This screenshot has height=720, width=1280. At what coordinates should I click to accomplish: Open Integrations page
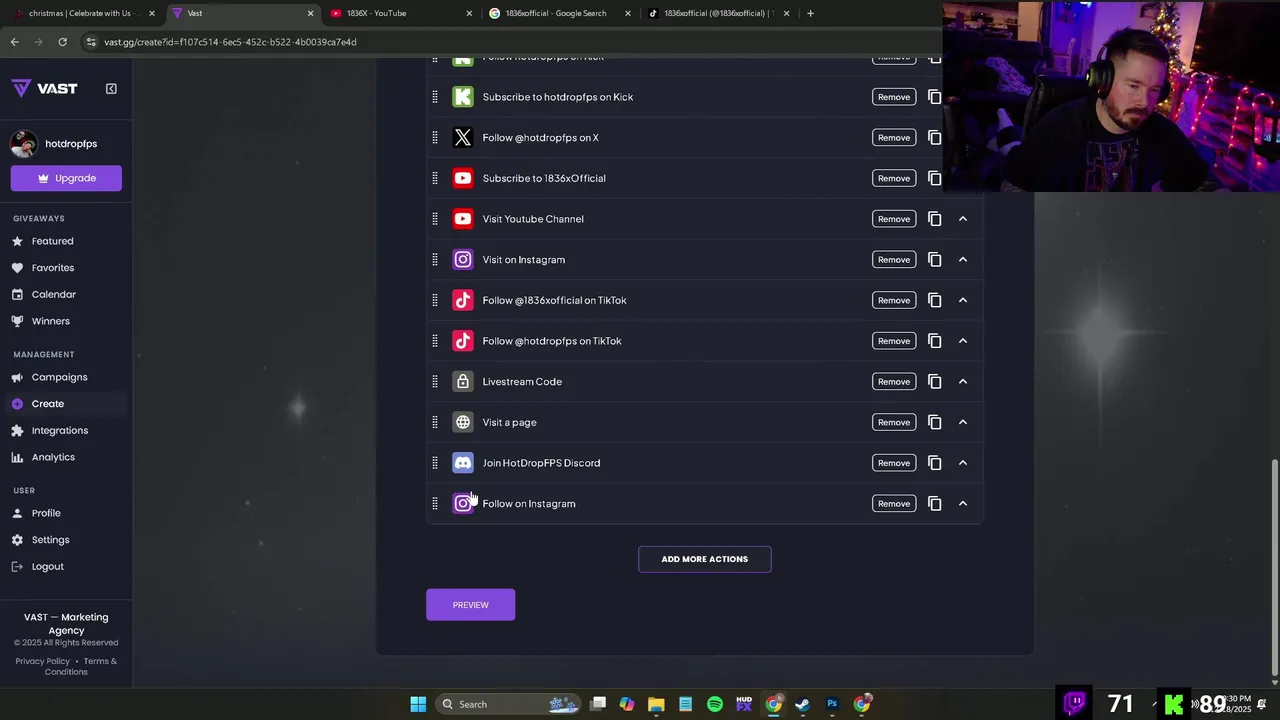(59, 430)
